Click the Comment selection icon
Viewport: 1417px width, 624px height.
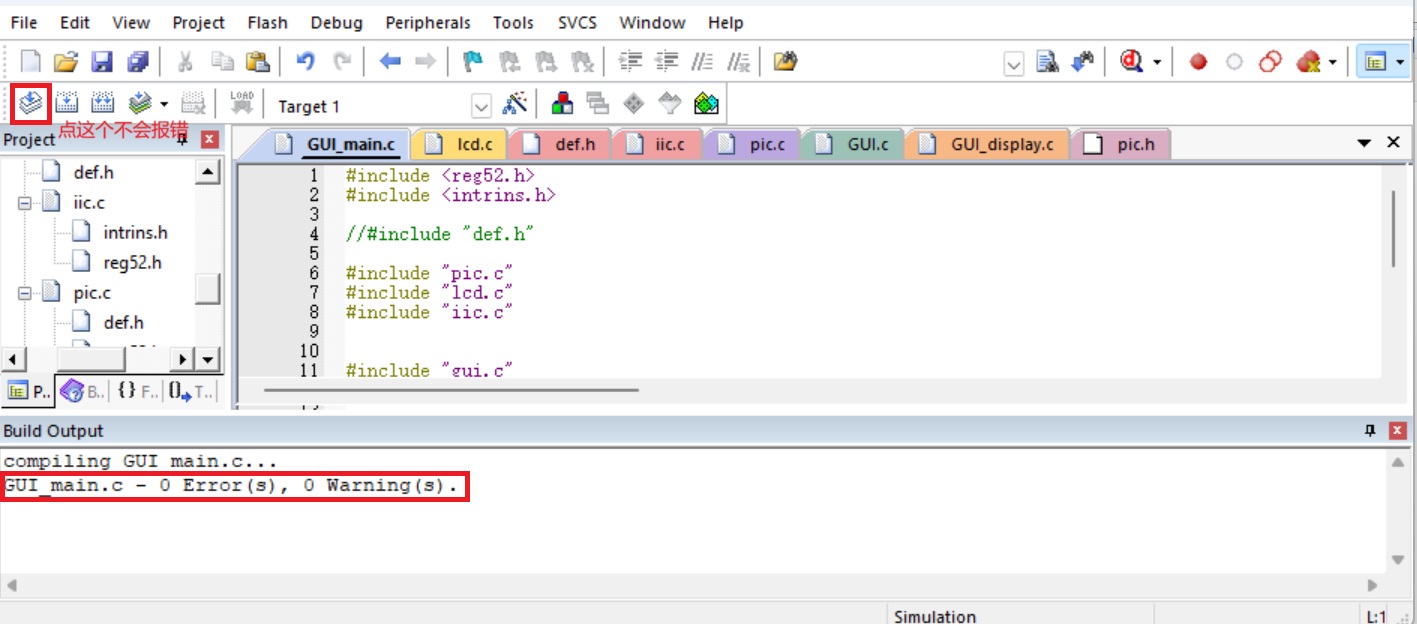pos(703,62)
